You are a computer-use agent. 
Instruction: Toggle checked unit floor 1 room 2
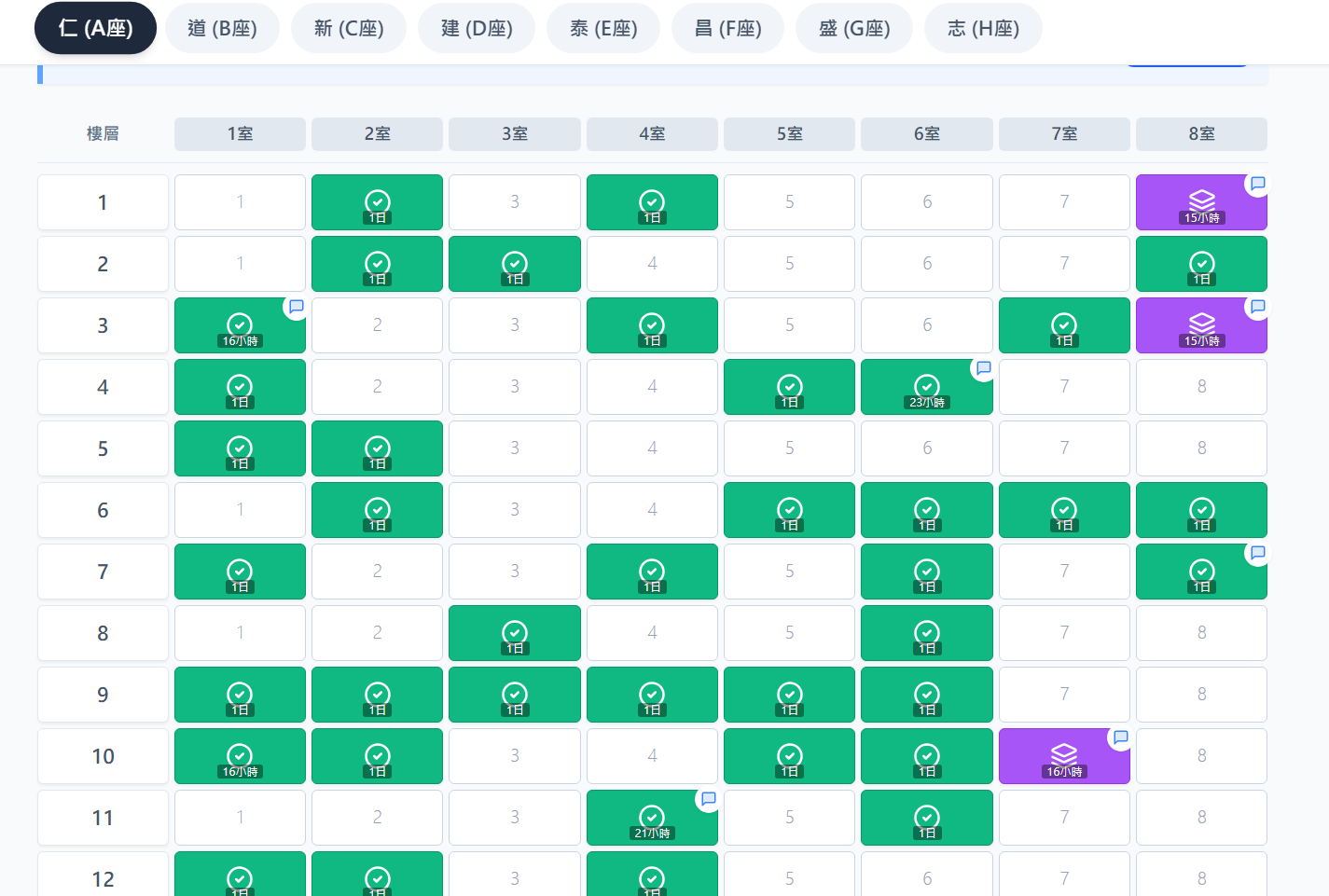[377, 202]
